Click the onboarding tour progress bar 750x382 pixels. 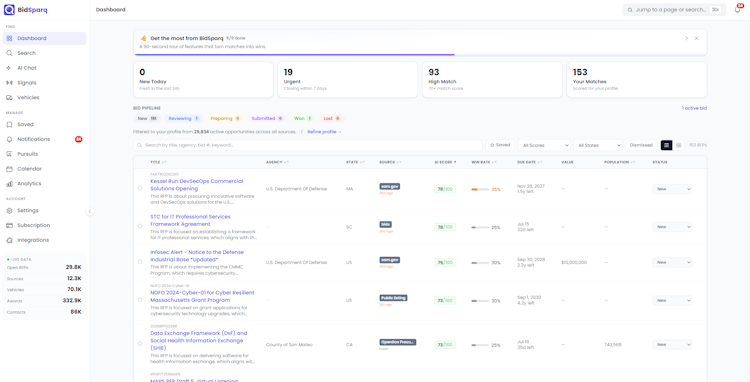pyautogui.click(x=420, y=55)
